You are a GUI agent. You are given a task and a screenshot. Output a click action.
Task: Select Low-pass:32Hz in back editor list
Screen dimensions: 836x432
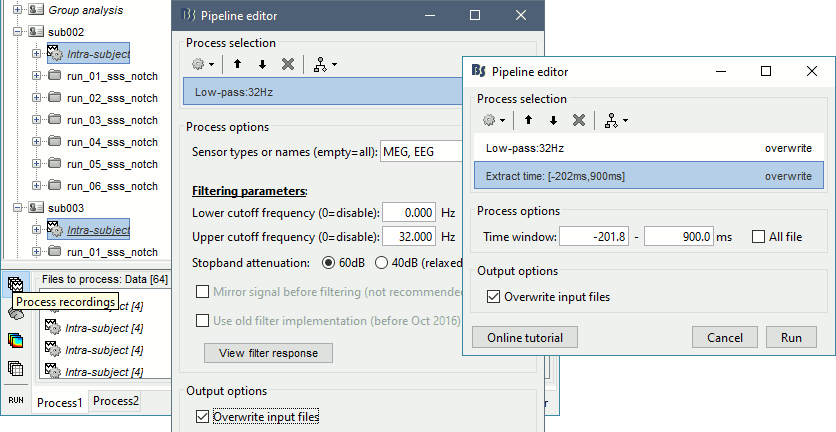[323, 92]
